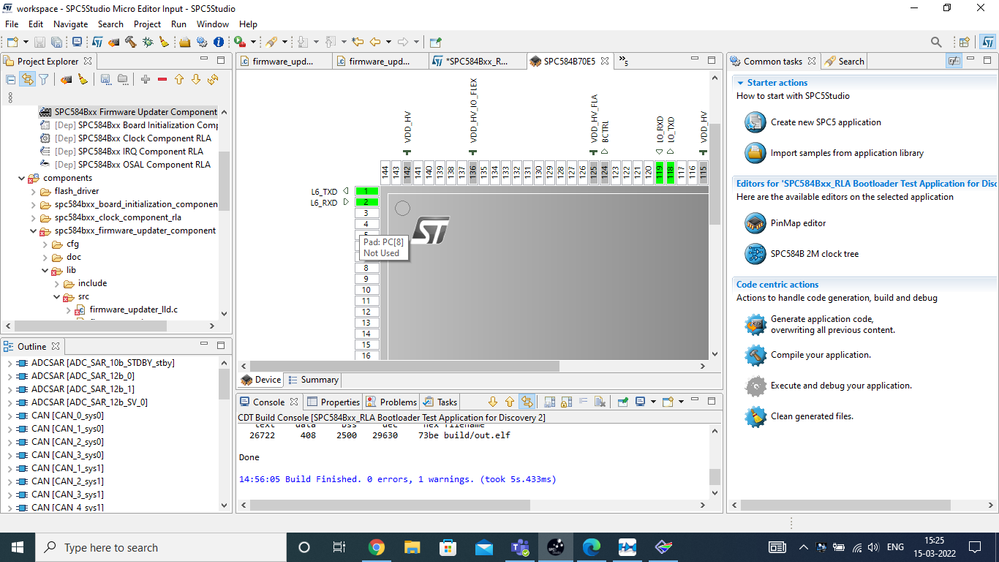This screenshot has width=999, height=562.
Task: Expand spc584bxx_clock_component_rla folder
Action: coord(33,217)
